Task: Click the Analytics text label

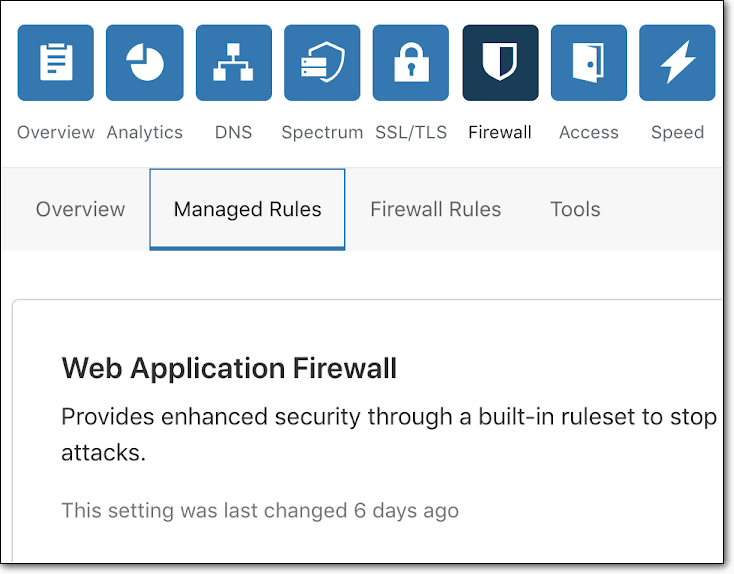Action: point(145,132)
